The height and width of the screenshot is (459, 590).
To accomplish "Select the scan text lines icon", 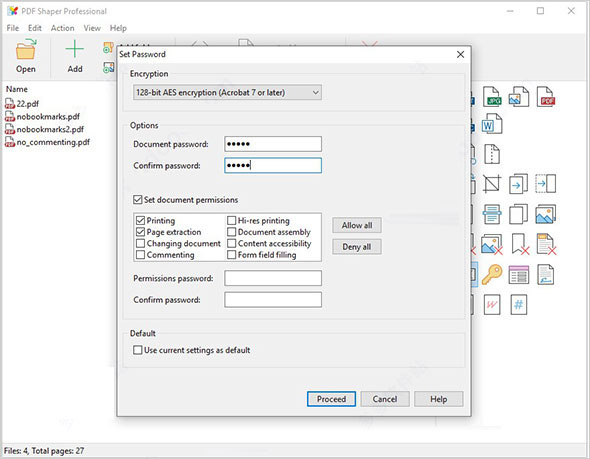I will 492,214.
